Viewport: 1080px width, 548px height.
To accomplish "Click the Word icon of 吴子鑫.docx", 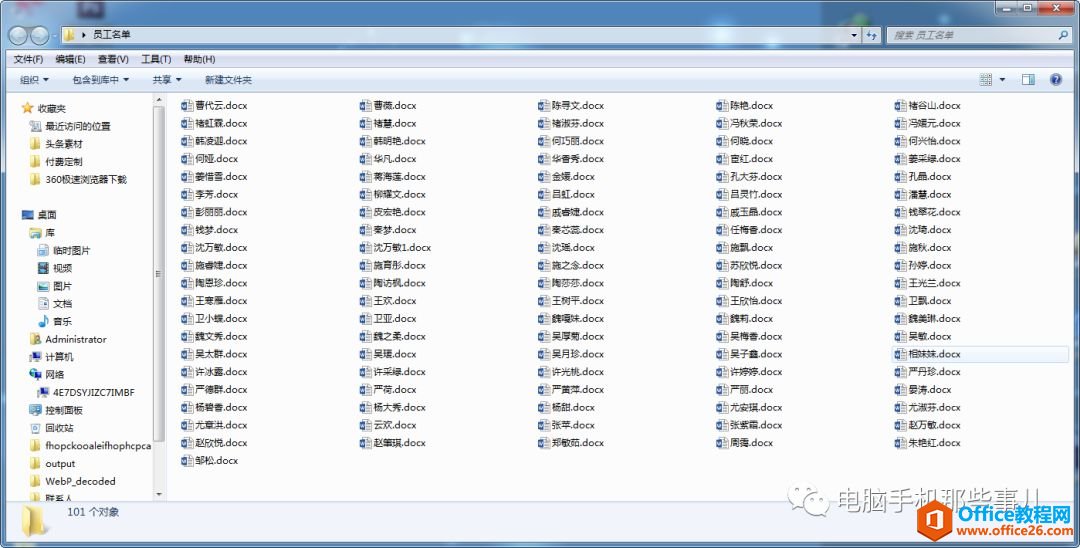I will pos(722,354).
